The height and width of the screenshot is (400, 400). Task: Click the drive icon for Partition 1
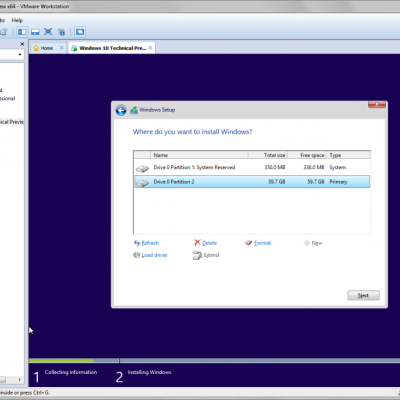[x=142, y=169]
